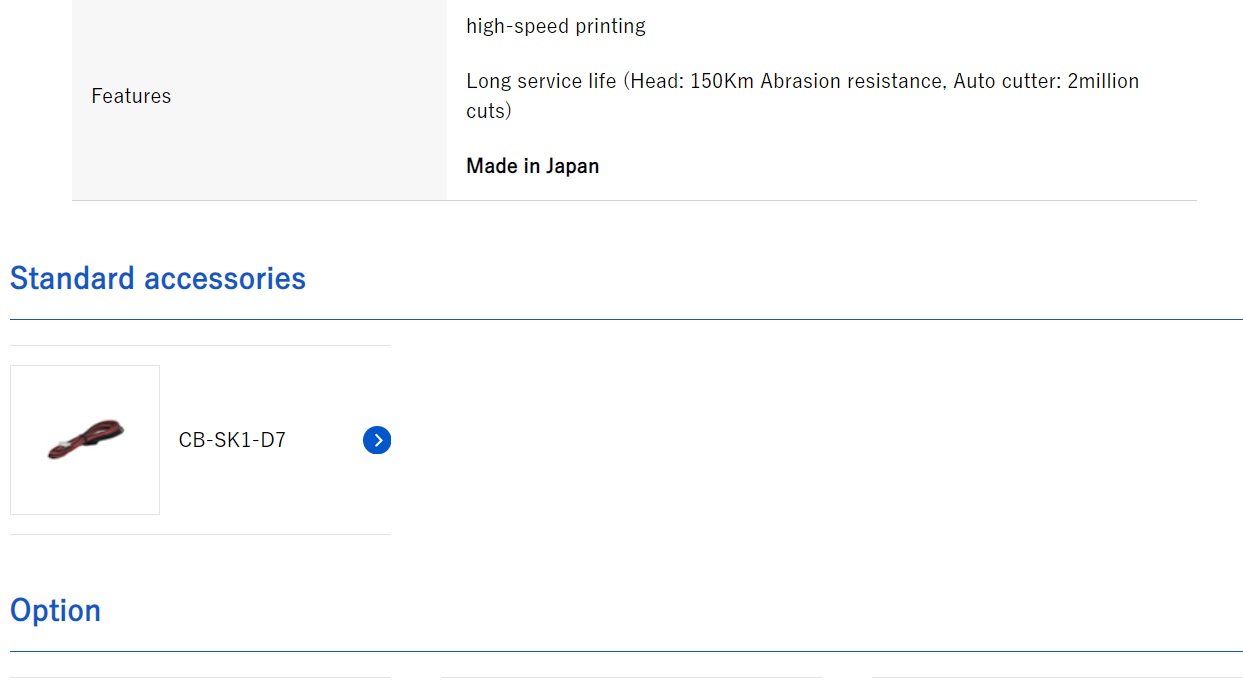This screenshot has width=1243, height=683.
Task: Click the high-speed printing text
Action: (555, 26)
